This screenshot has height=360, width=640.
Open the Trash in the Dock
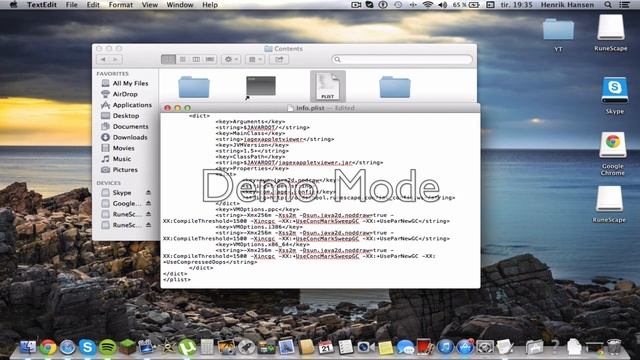[614, 347]
